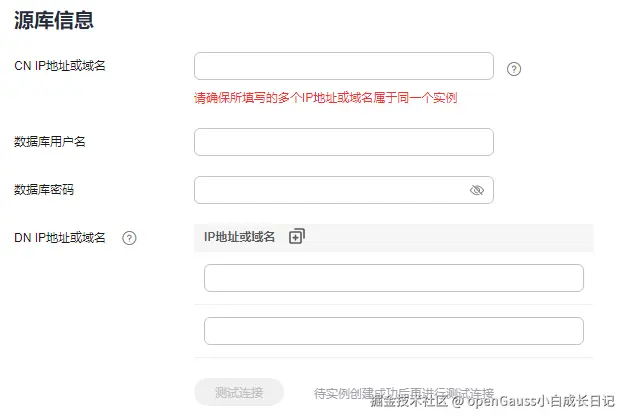Add a new DN IP address row
The image size is (626, 420).
click(x=297, y=237)
